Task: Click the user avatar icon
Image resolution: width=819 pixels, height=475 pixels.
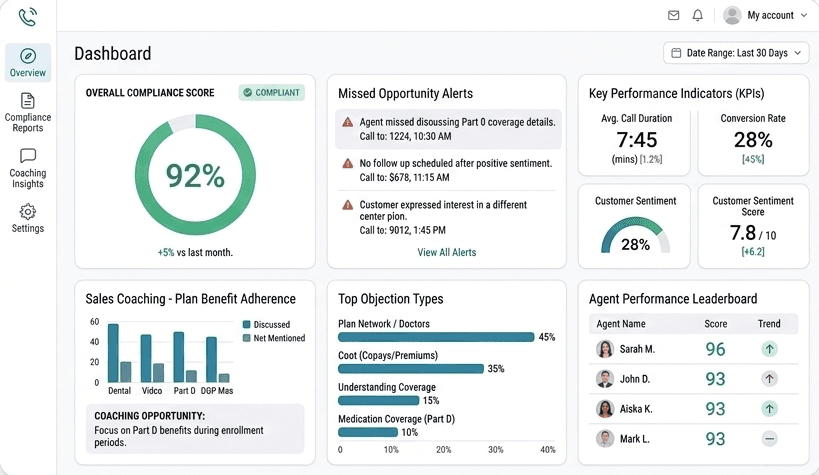Action: coord(732,16)
